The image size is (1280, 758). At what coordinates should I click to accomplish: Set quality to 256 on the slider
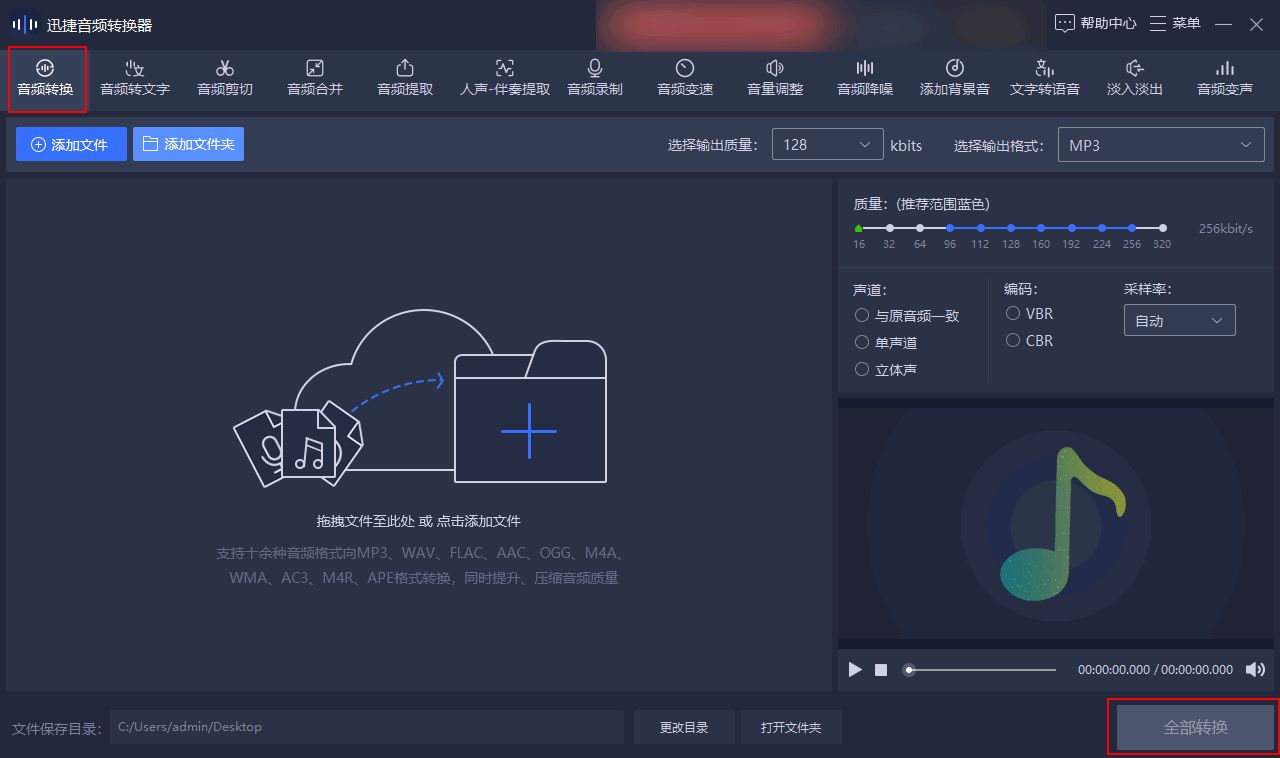1131,227
